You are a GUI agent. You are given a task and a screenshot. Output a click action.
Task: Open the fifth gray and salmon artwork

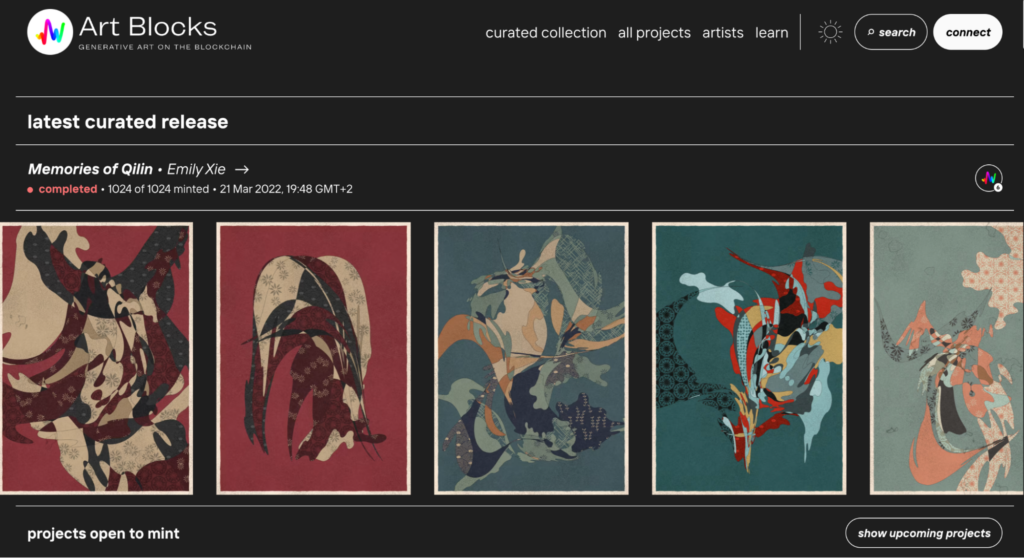947,358
